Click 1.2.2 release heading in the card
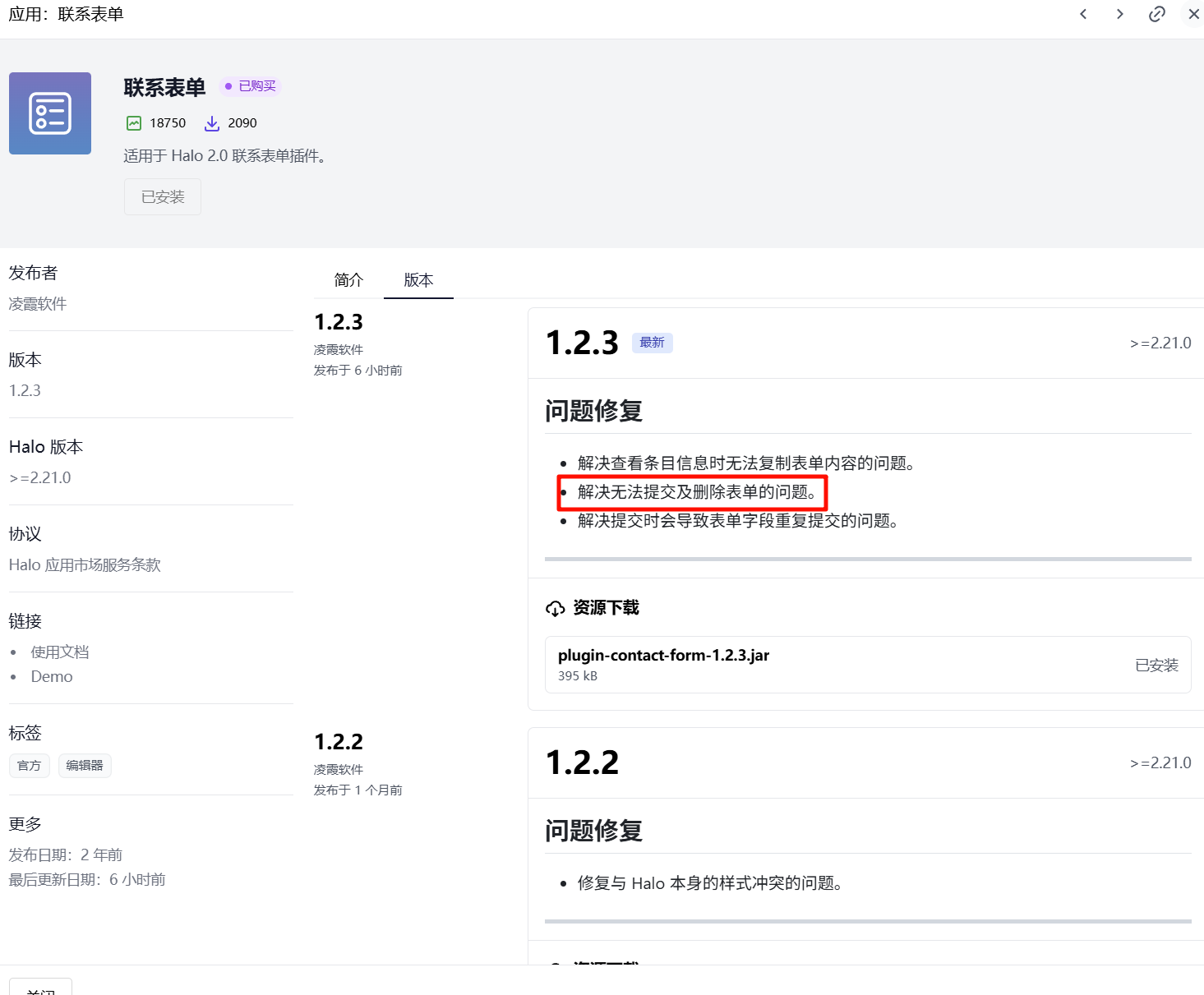 582,762
